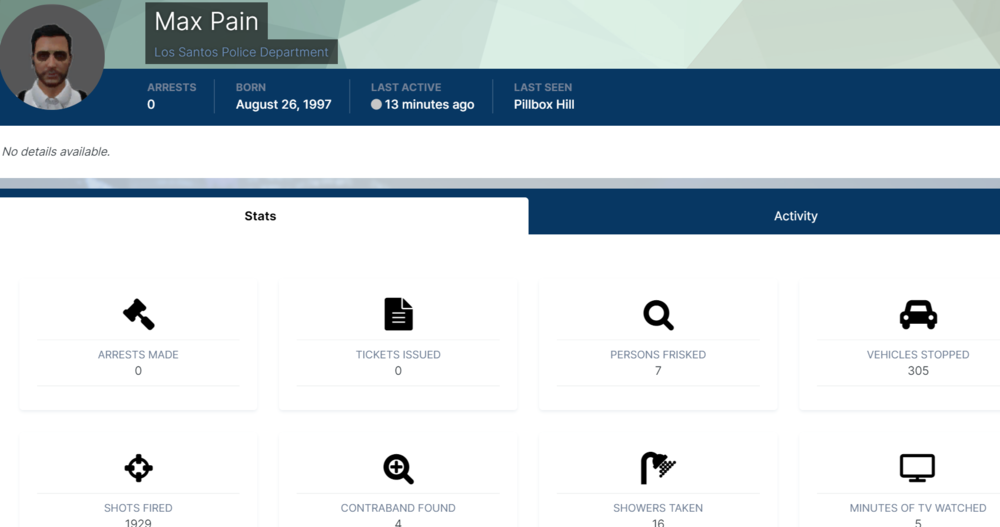
Task: Click the value 305 under Vehicles Stopped
Action: tap(918, 371)
